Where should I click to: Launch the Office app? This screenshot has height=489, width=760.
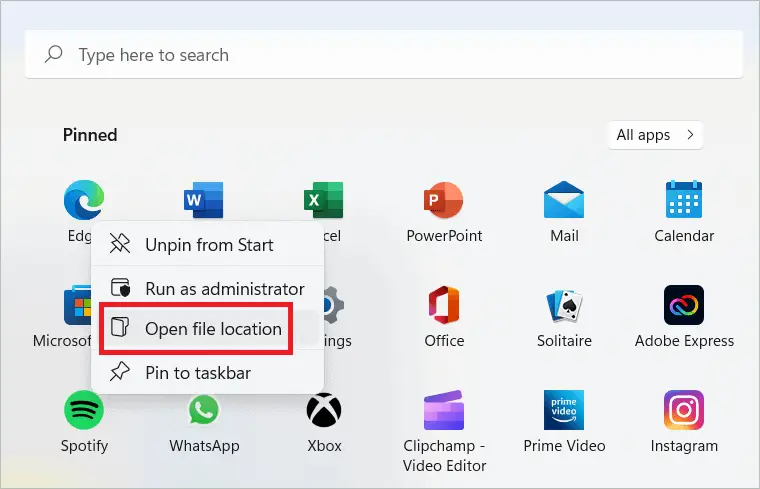pyautogui.click(x=444, y=305)
